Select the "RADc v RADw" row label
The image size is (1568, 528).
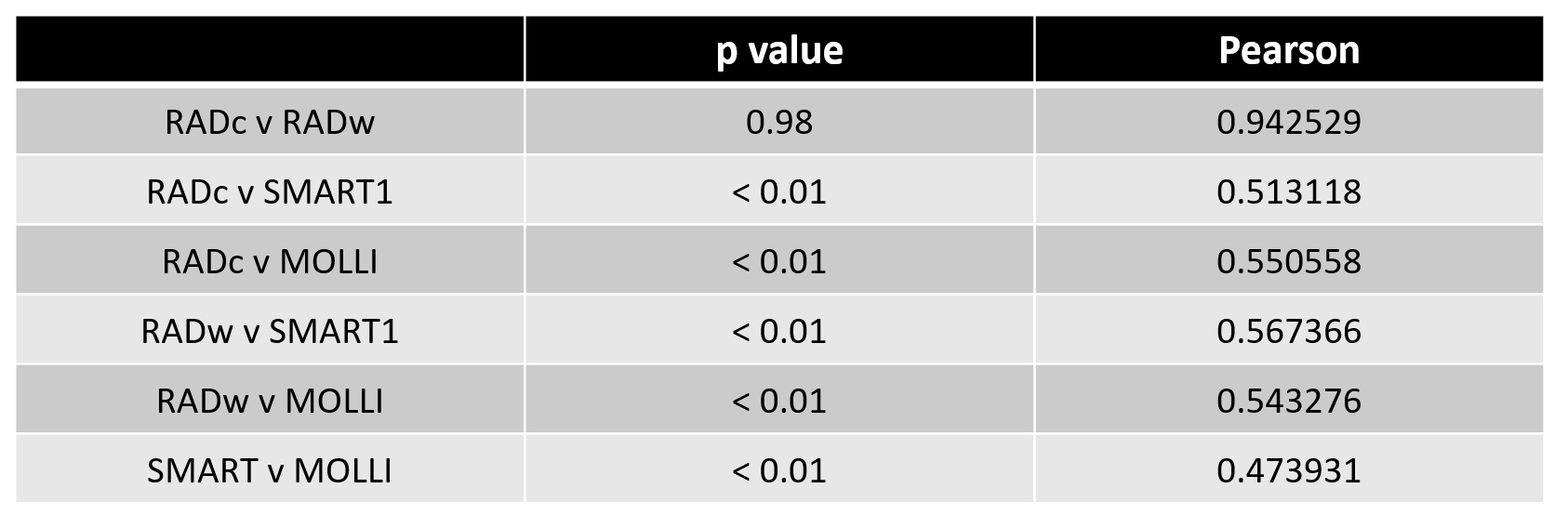point(270,123)
